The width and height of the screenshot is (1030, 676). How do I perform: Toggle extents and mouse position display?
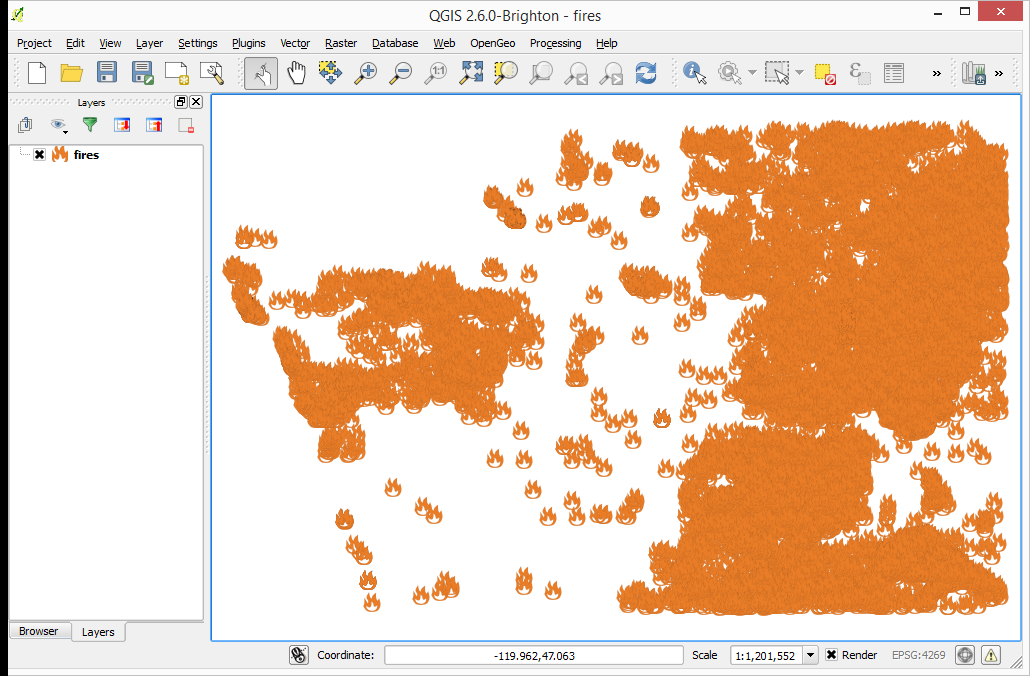(298, 655)
